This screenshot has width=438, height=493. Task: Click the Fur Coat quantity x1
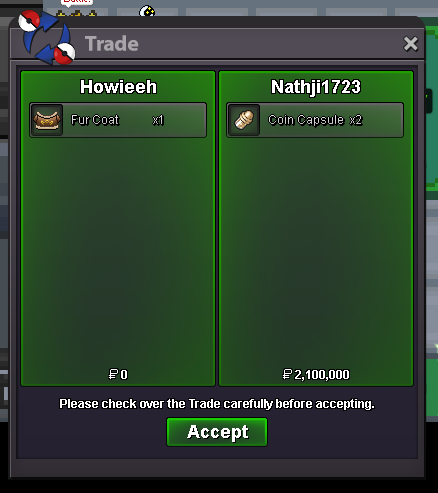click(158, 120)
